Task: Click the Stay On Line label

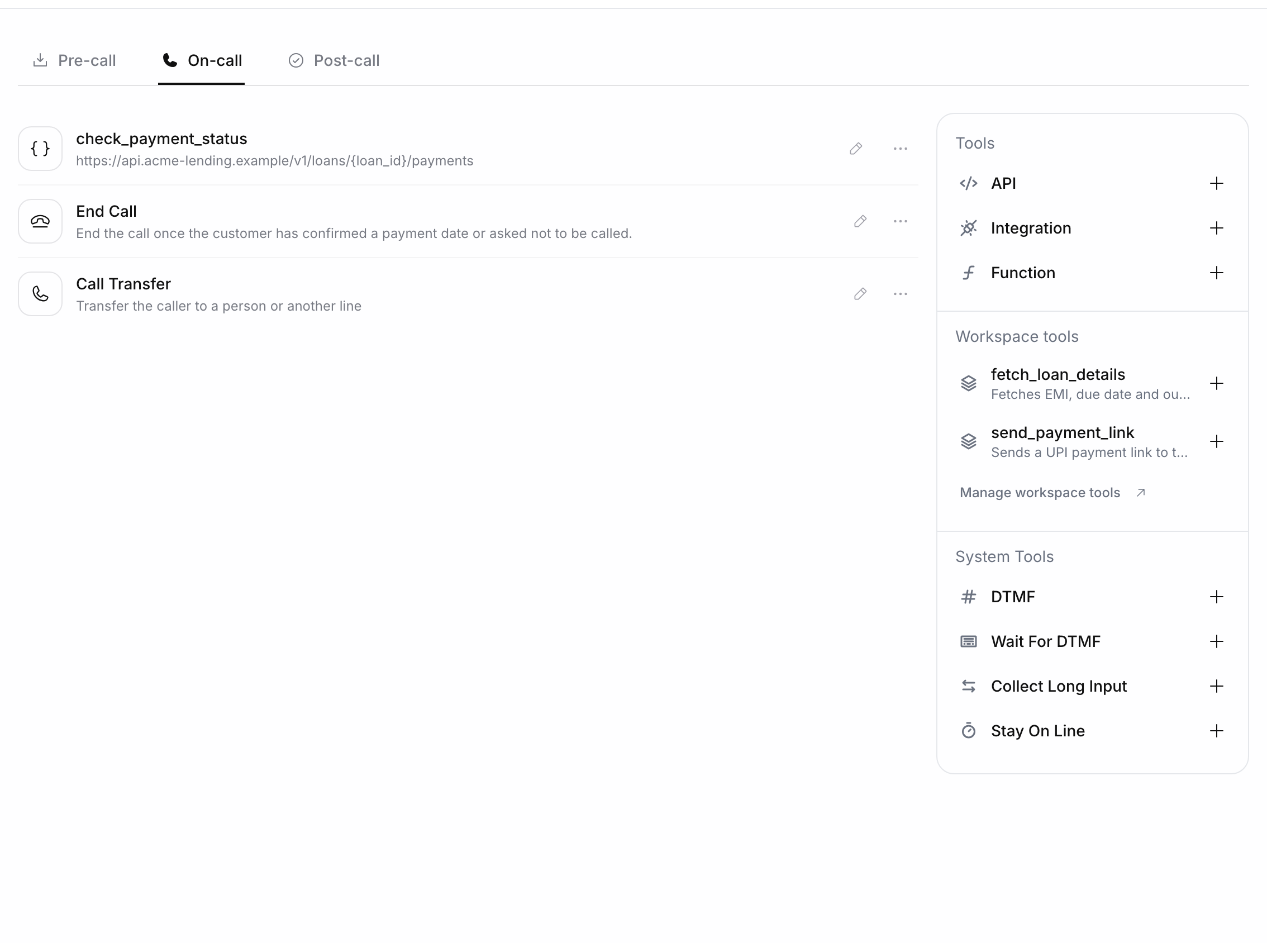Action: coord(1038,731)
